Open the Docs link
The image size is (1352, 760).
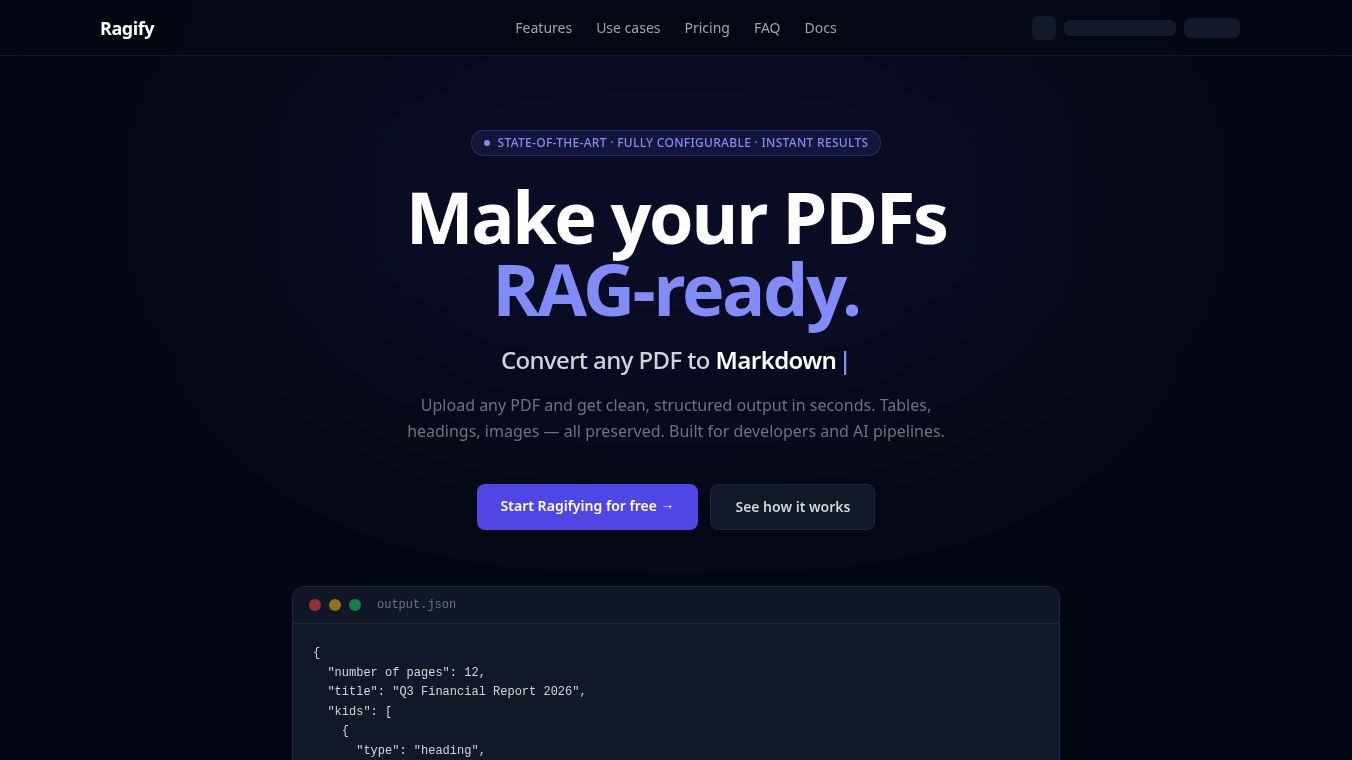(x=820, y=28)
